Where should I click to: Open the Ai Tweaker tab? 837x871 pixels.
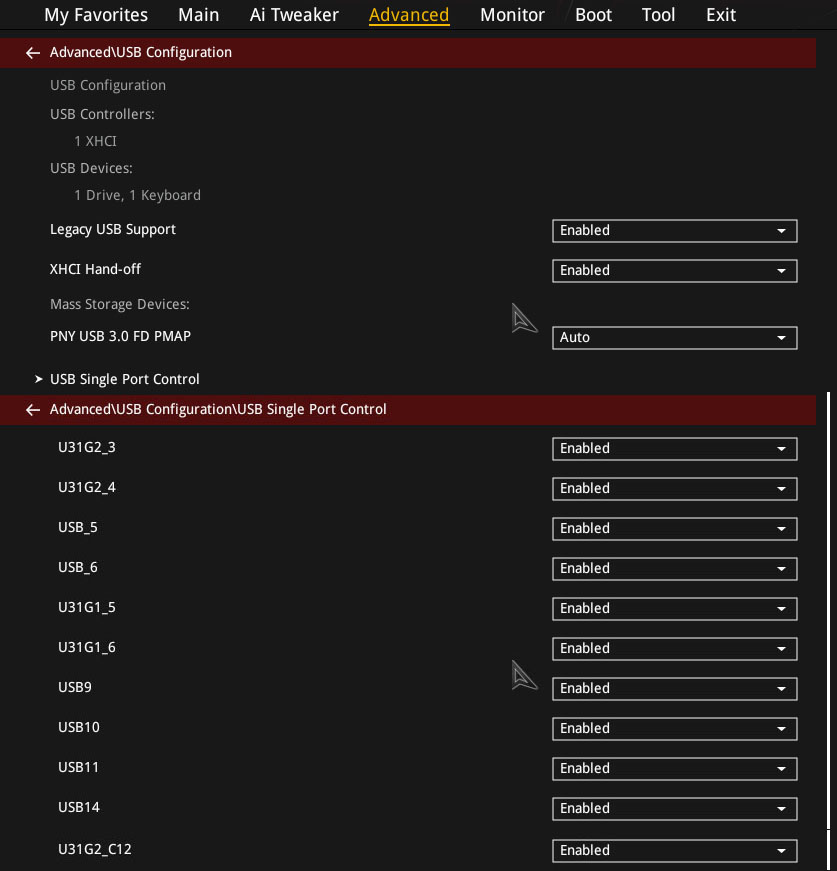coord(294,15)
